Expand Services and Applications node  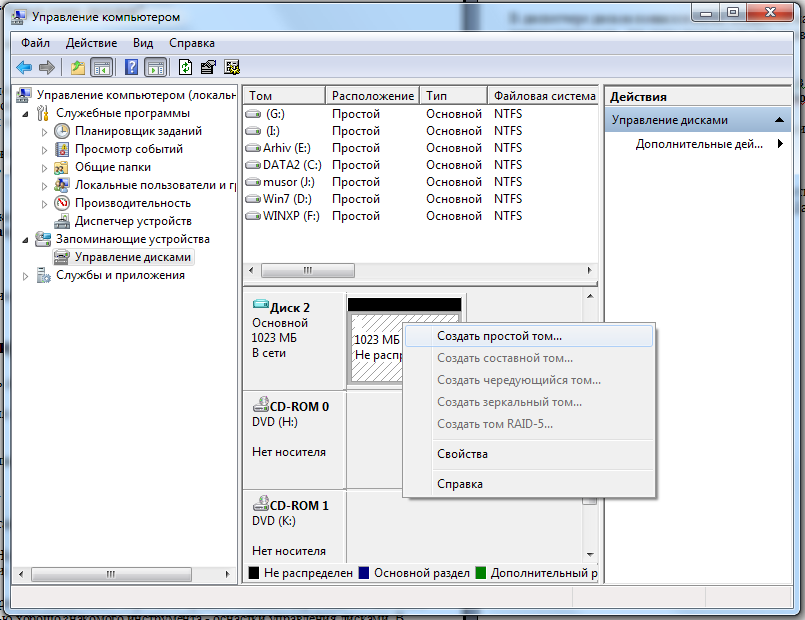[25, 276]
